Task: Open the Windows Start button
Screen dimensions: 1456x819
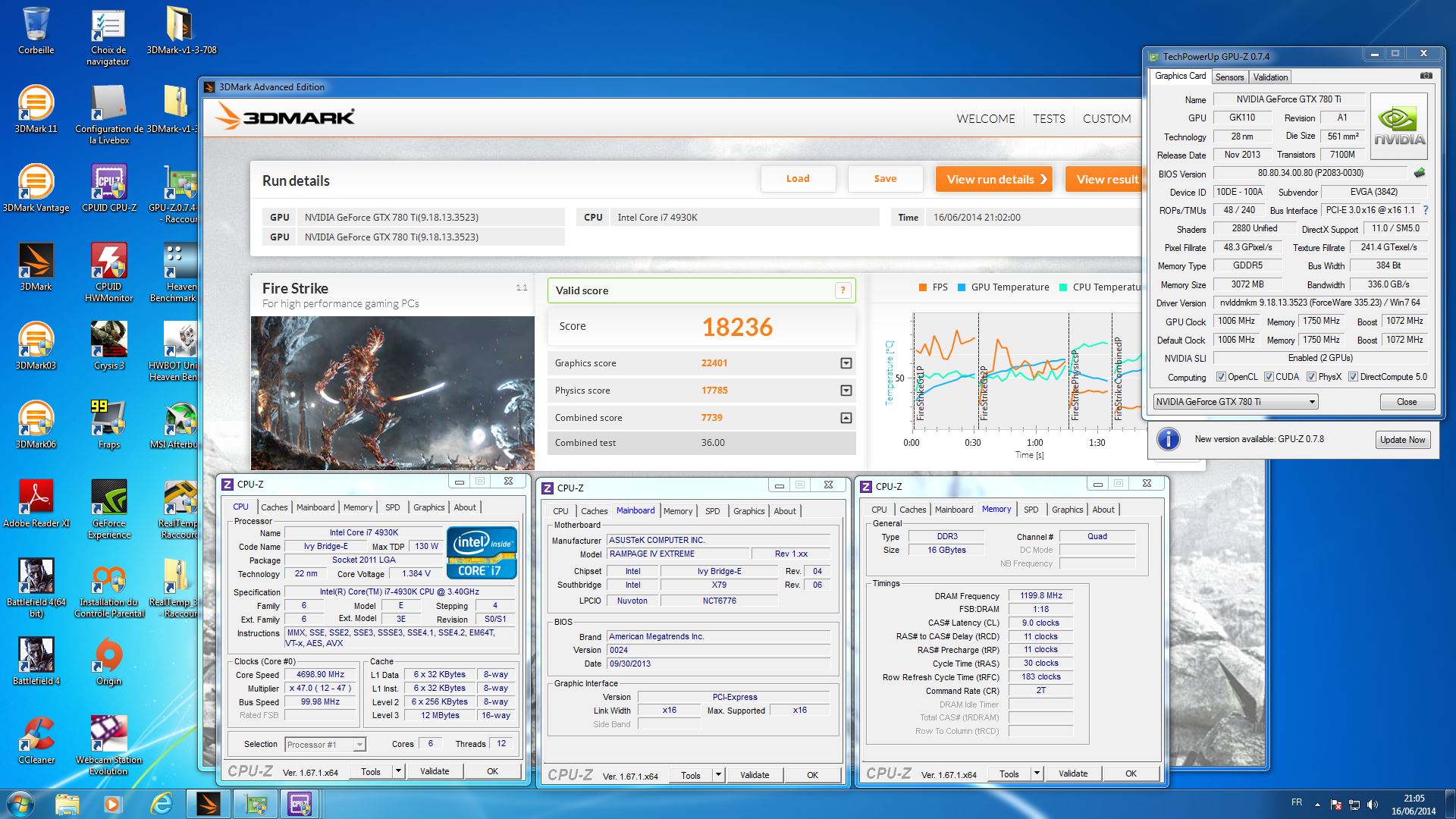Action: pyautogui.click(x=20, y=804)
